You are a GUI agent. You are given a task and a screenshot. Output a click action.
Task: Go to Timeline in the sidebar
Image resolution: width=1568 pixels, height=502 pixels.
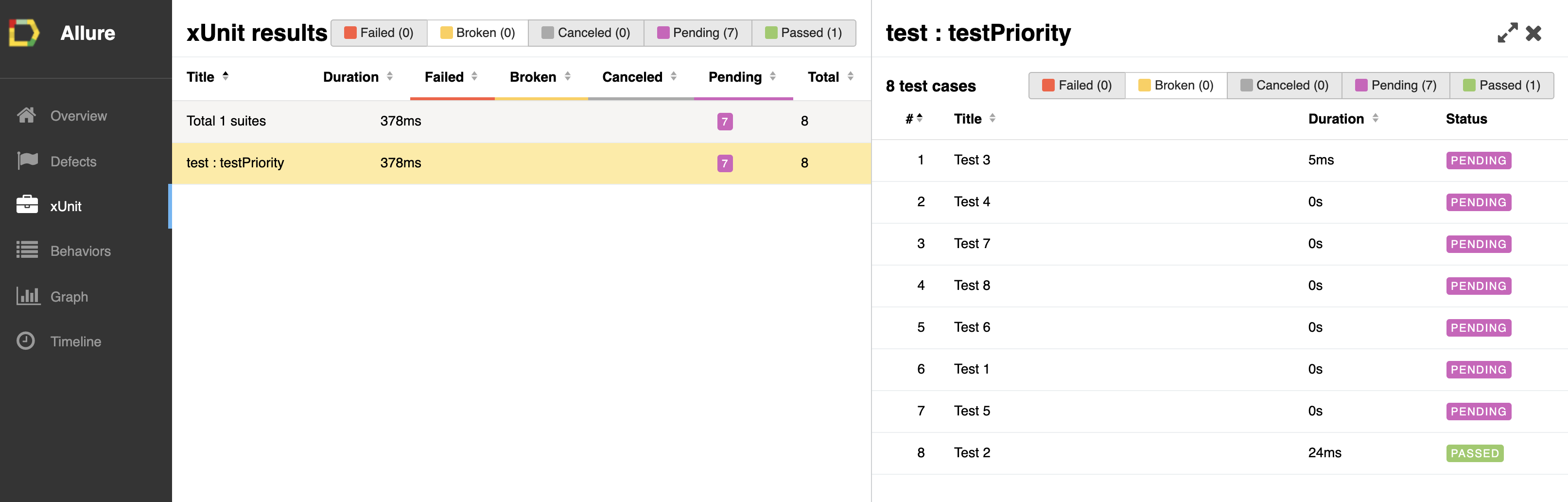tap(75, 341)
